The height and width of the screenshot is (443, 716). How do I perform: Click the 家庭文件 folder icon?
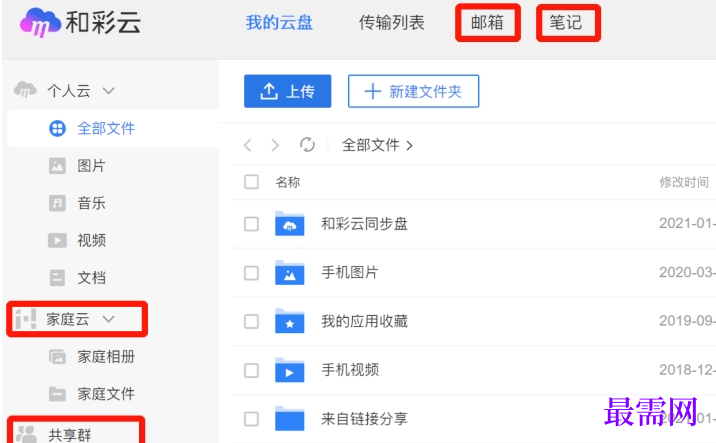click(x=57, y=394)
